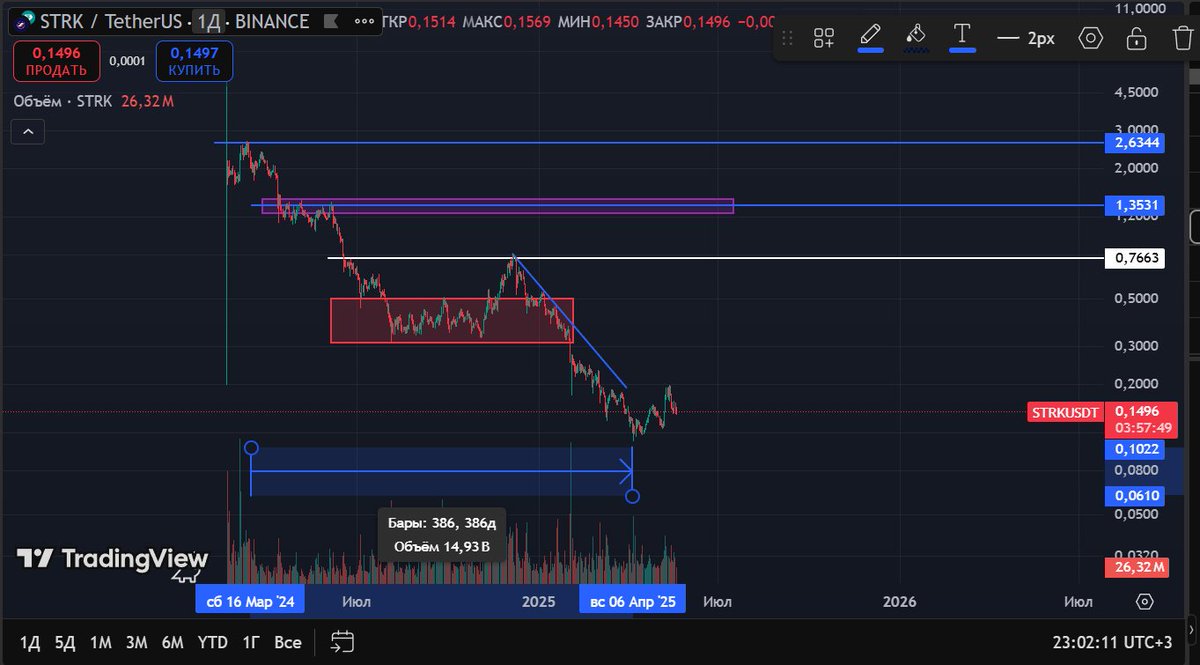This screenshot has width=1200, height=665.
Task: Open the timezone menu 23:02:11 UTC+3
Action: coord(1112,642)
